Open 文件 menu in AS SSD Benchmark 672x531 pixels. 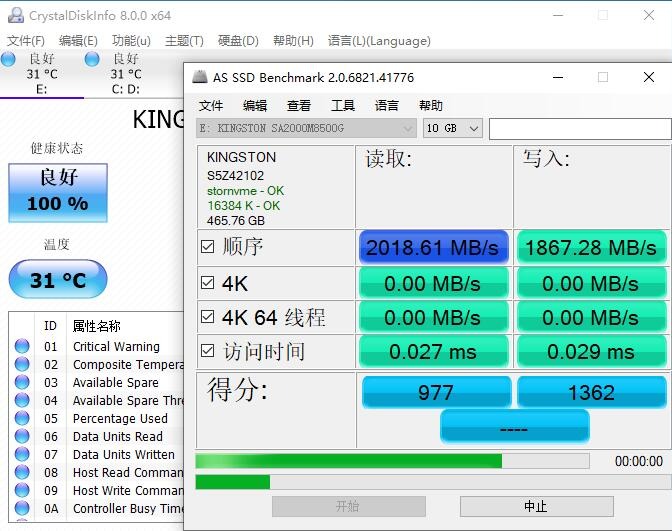(x=211, y=105)
